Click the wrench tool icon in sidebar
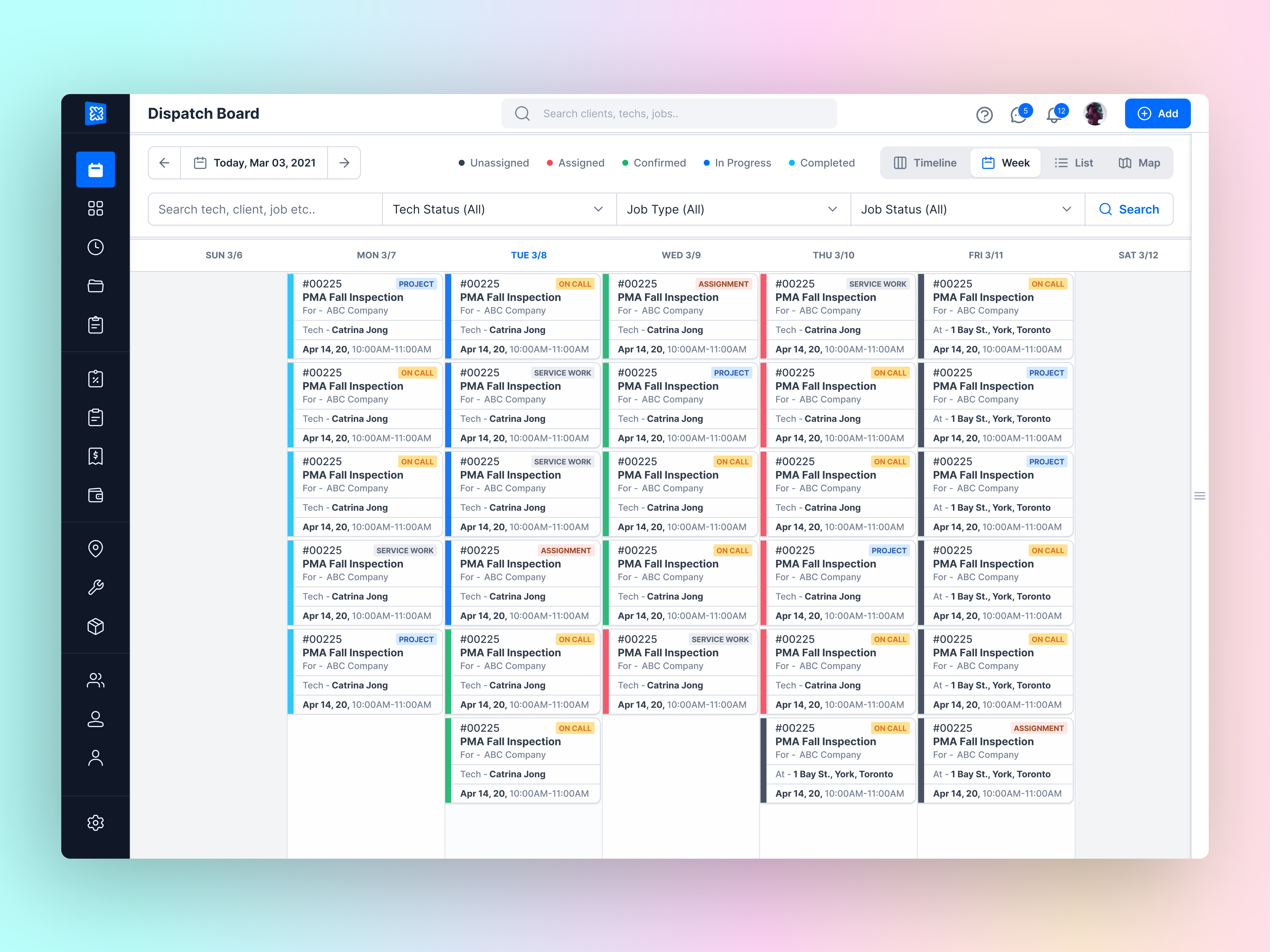This screenshot has height=952, width=1270. click(x=95, y=587)
